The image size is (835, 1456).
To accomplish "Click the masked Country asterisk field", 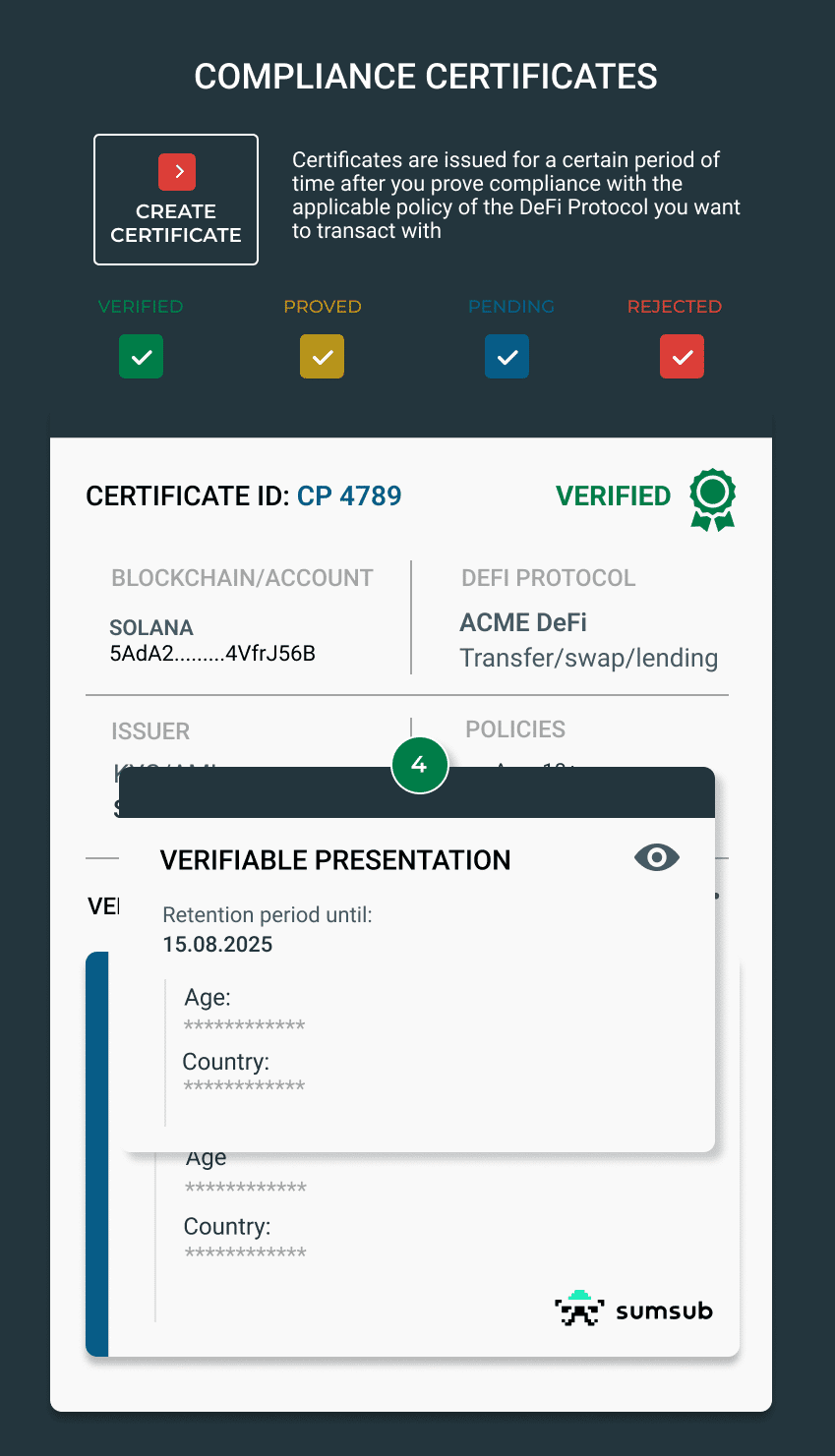I will point(245,1085).
